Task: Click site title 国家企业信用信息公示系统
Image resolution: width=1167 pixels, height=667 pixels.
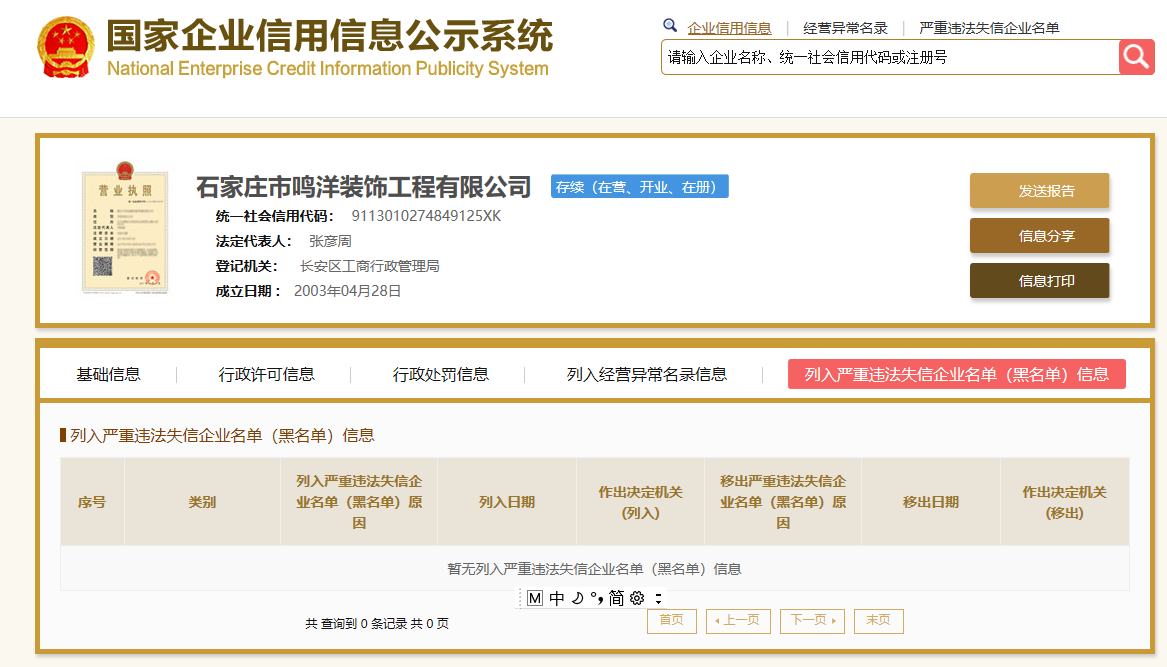Action: [x=330, y=36]
